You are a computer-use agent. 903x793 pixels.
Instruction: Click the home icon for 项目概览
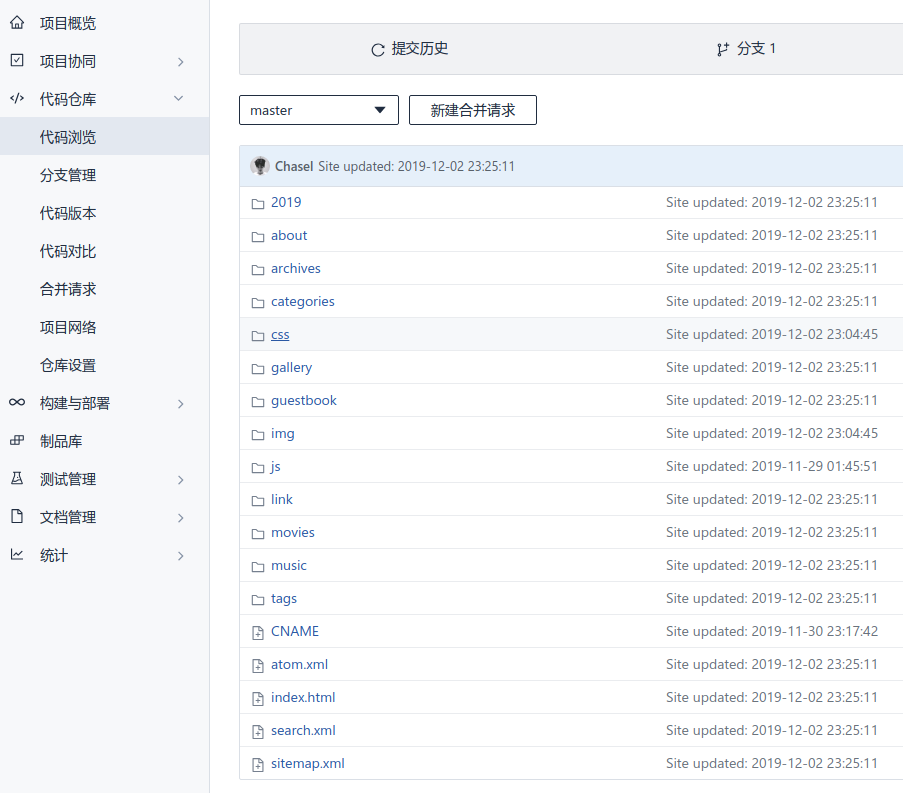tap(17, 23)
